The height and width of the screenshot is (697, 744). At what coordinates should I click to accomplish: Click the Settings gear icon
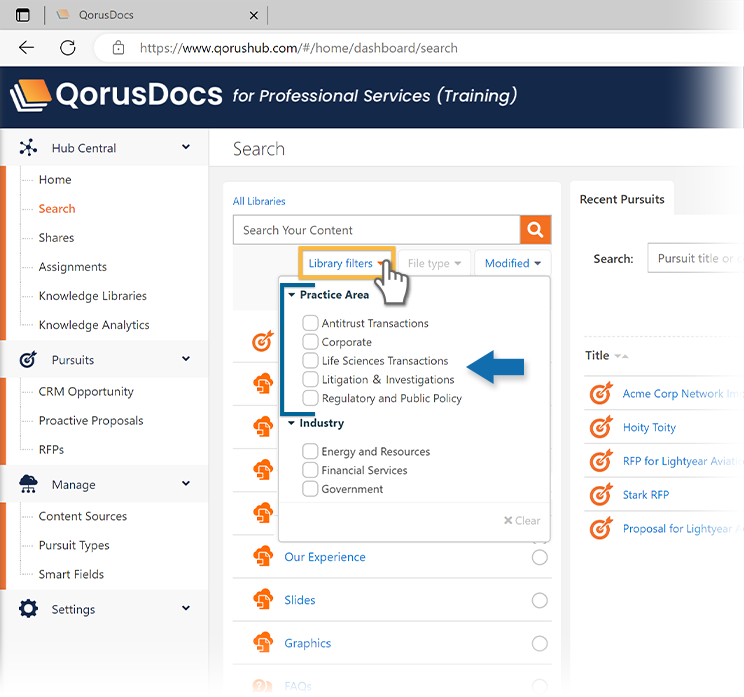coord(28,608)
